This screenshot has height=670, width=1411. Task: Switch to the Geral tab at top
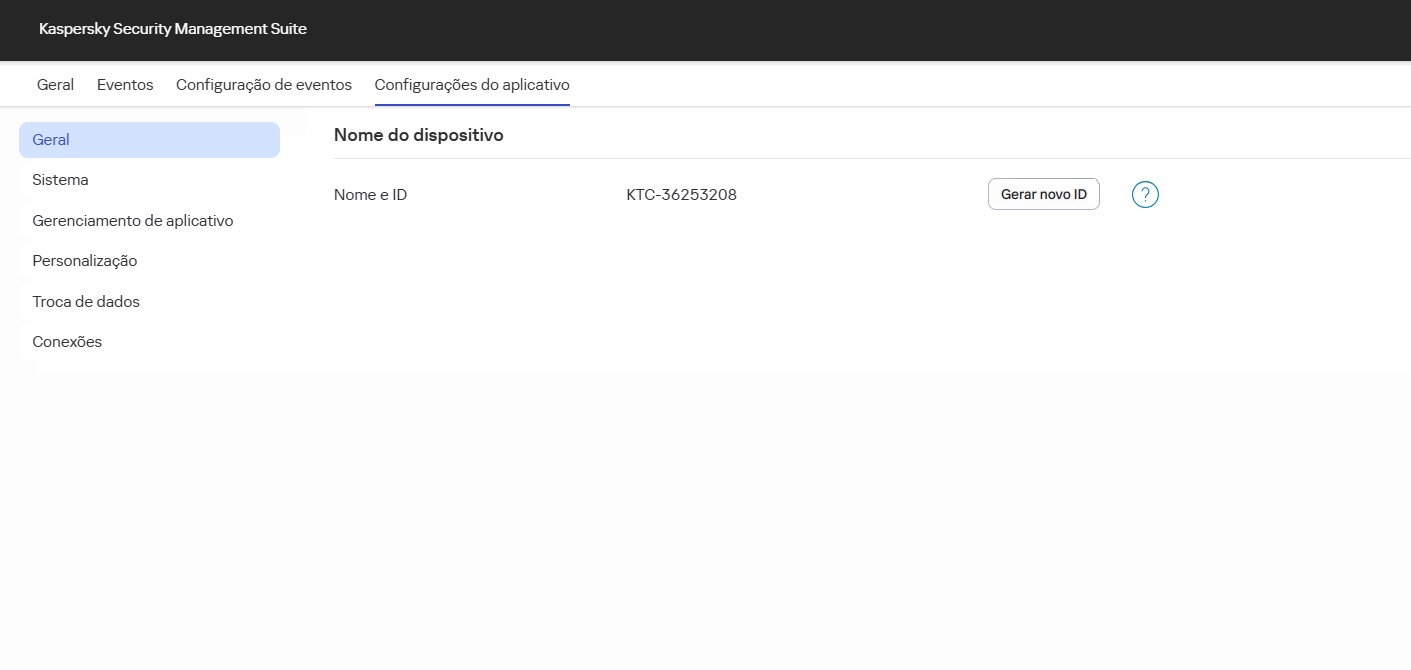(x=54, y=84)
